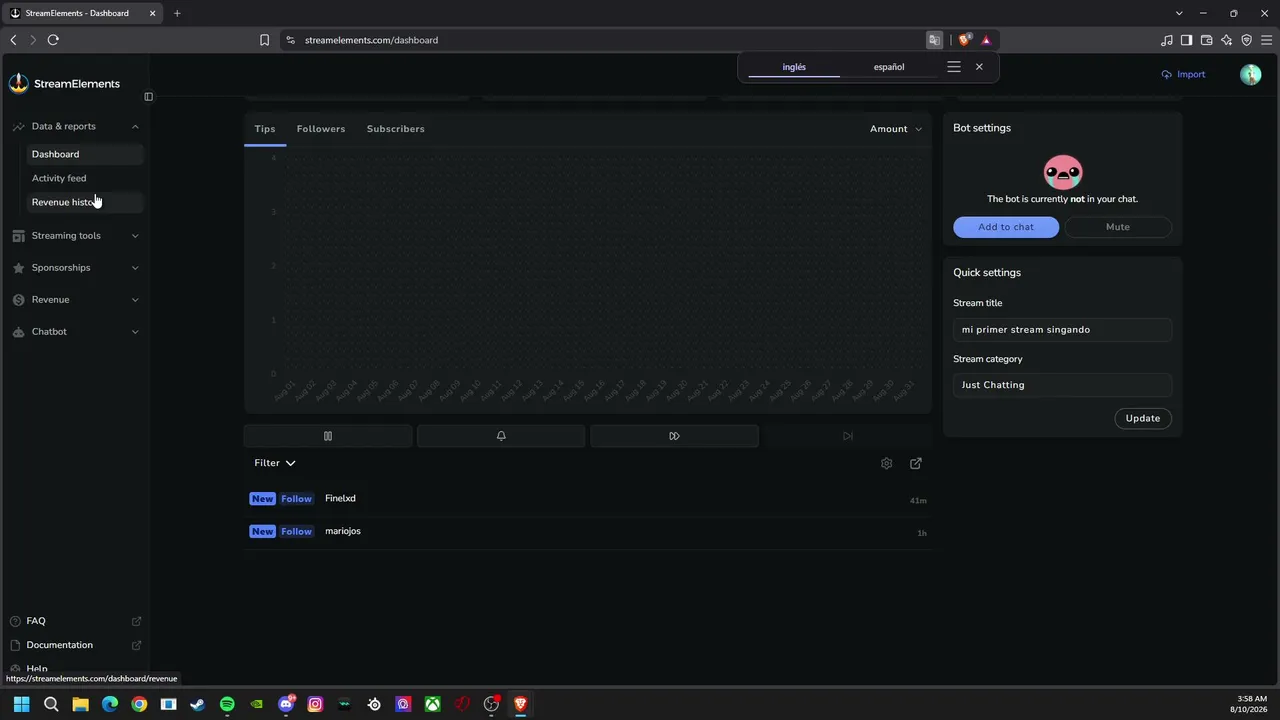
Task: Open the browser hamburger main menu
Action: click(1267, 40)
